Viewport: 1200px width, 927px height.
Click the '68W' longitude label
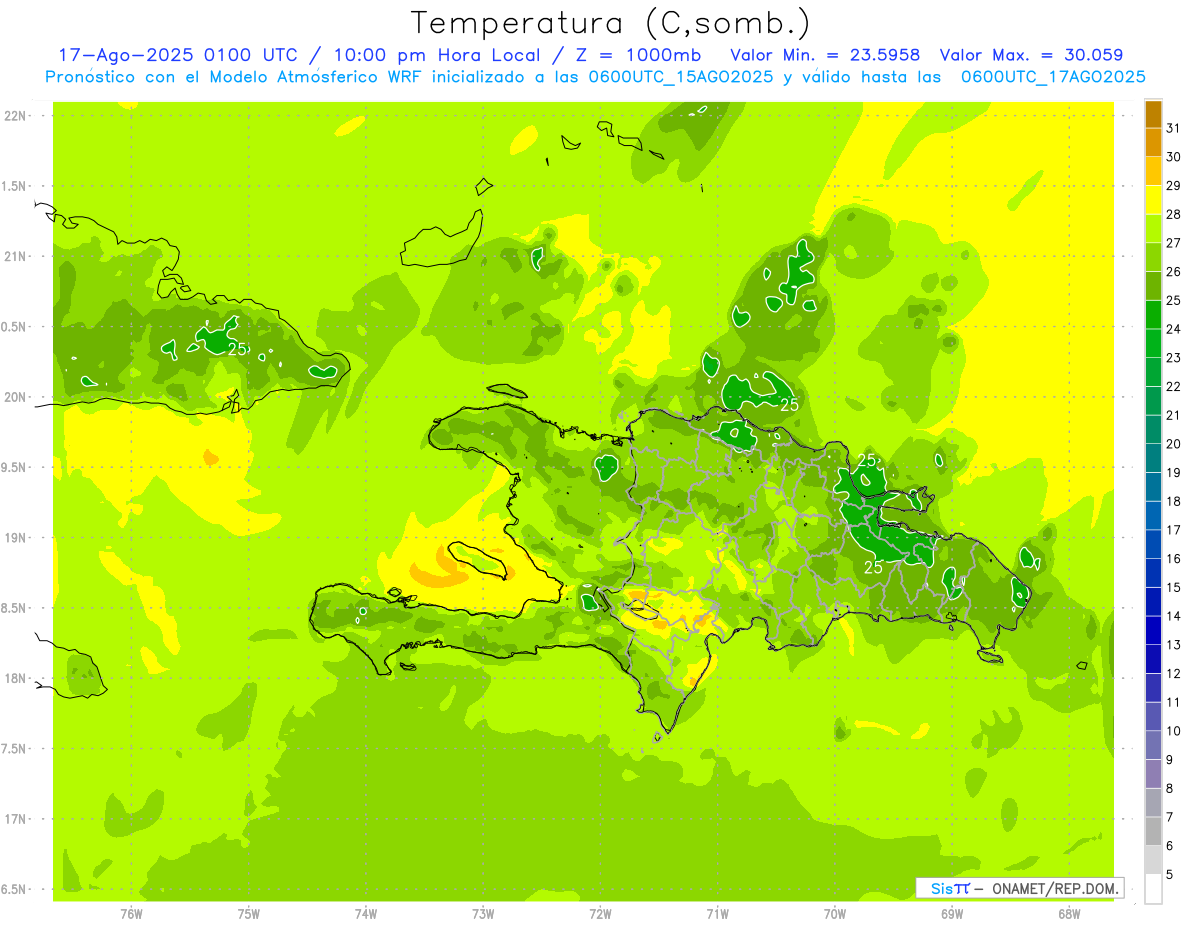[1069, 914]
